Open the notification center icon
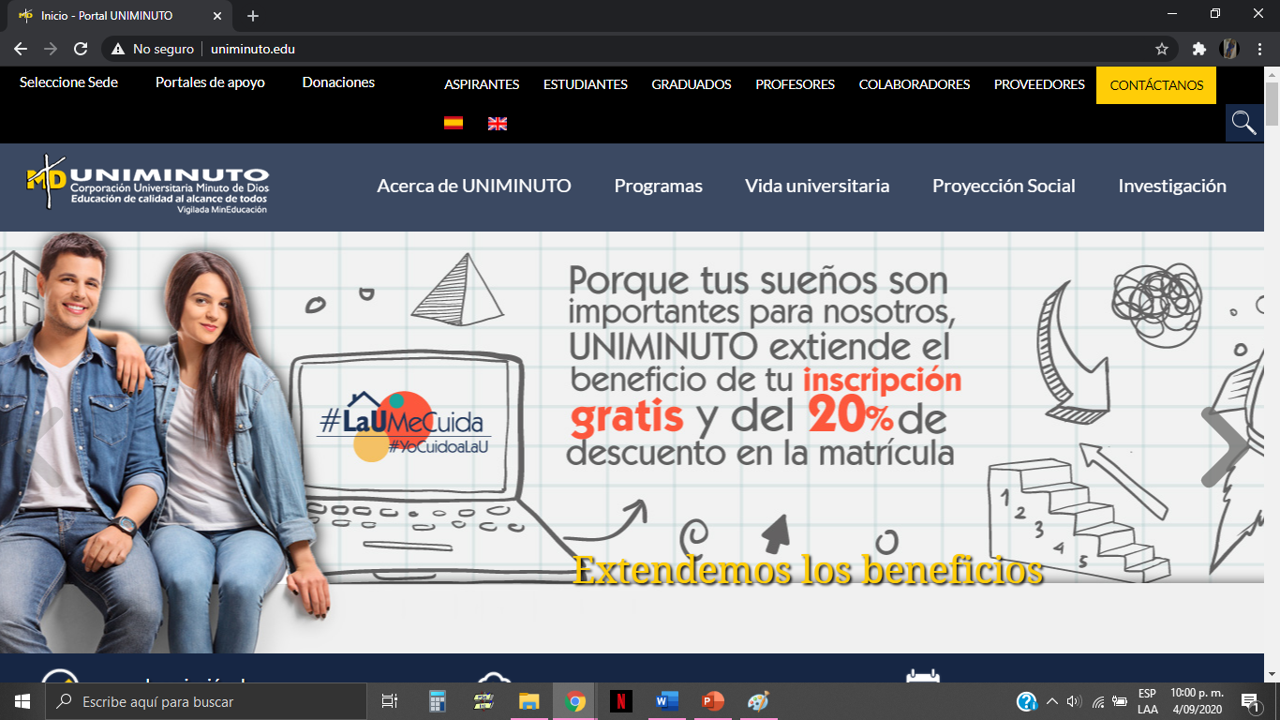 pos(1250,702)
